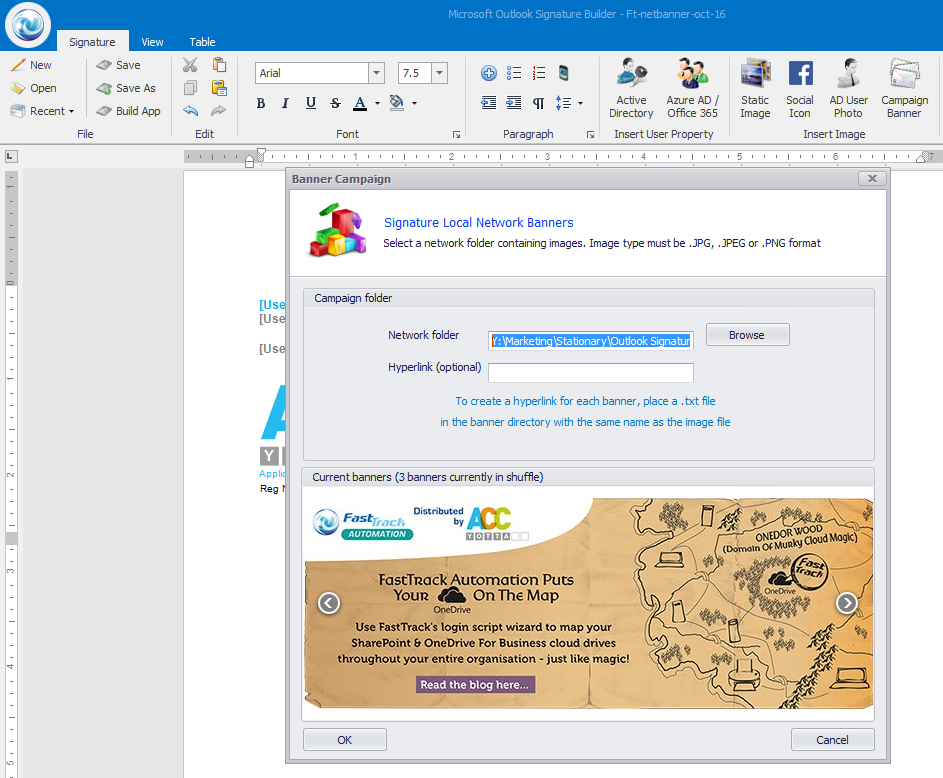
Task: Open Azure AD / Office 365 properties
Action: 692,88
